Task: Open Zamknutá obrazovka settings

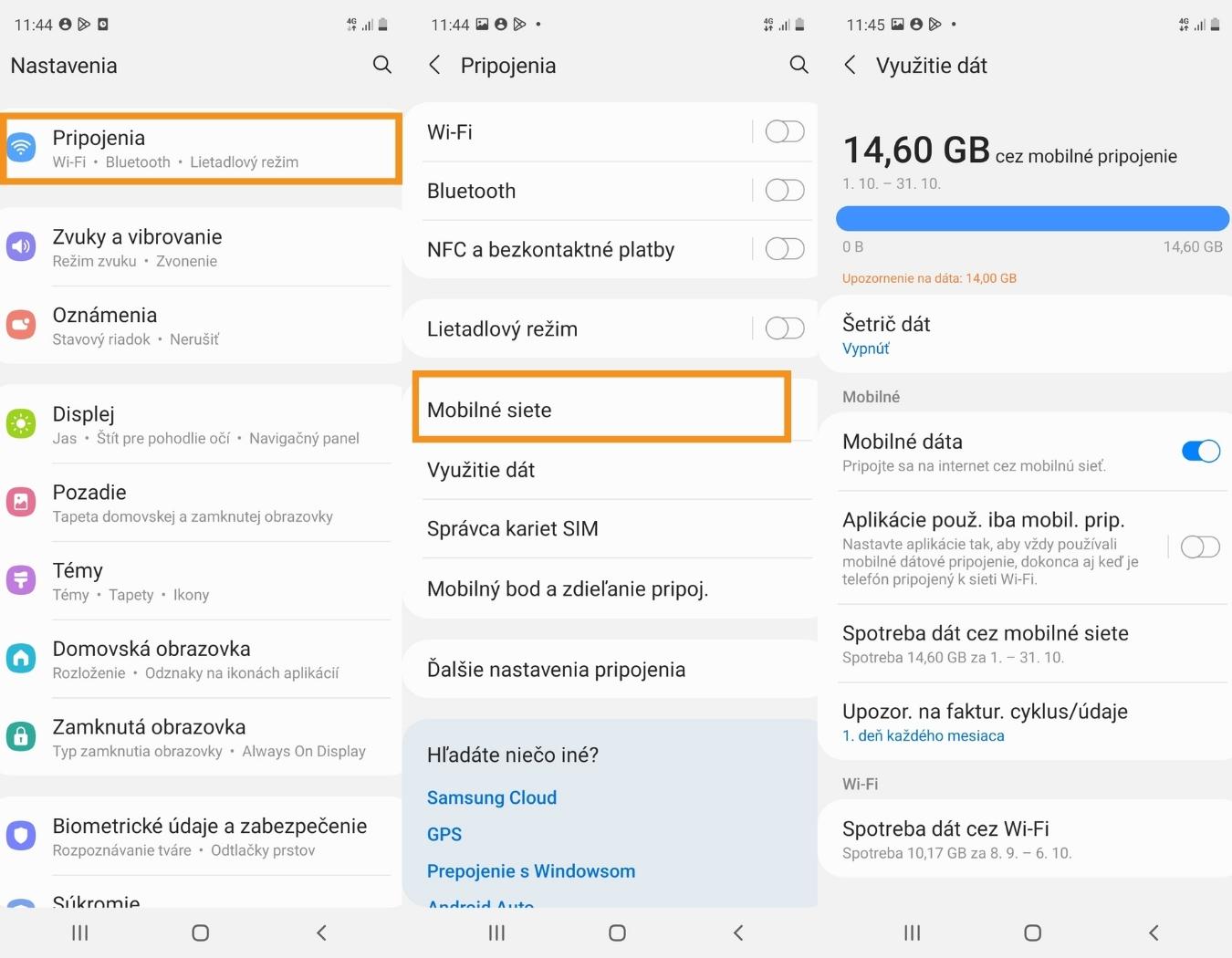Action: [x=201, y=738]
